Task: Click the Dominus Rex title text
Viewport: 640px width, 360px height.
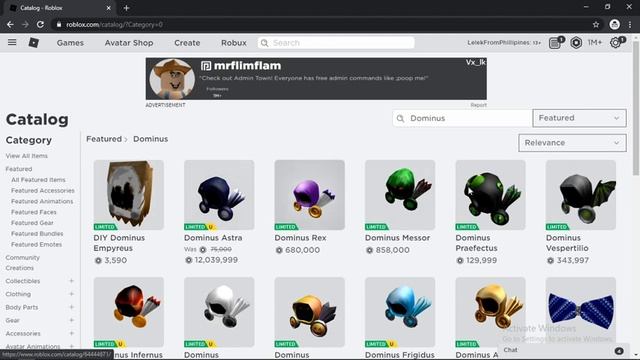Action: (x=300, y=238)
